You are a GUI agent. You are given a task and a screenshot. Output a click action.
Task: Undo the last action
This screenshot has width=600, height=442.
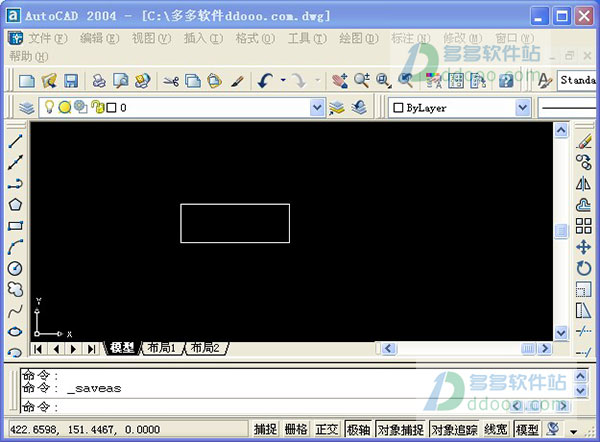tap(266, 81)
